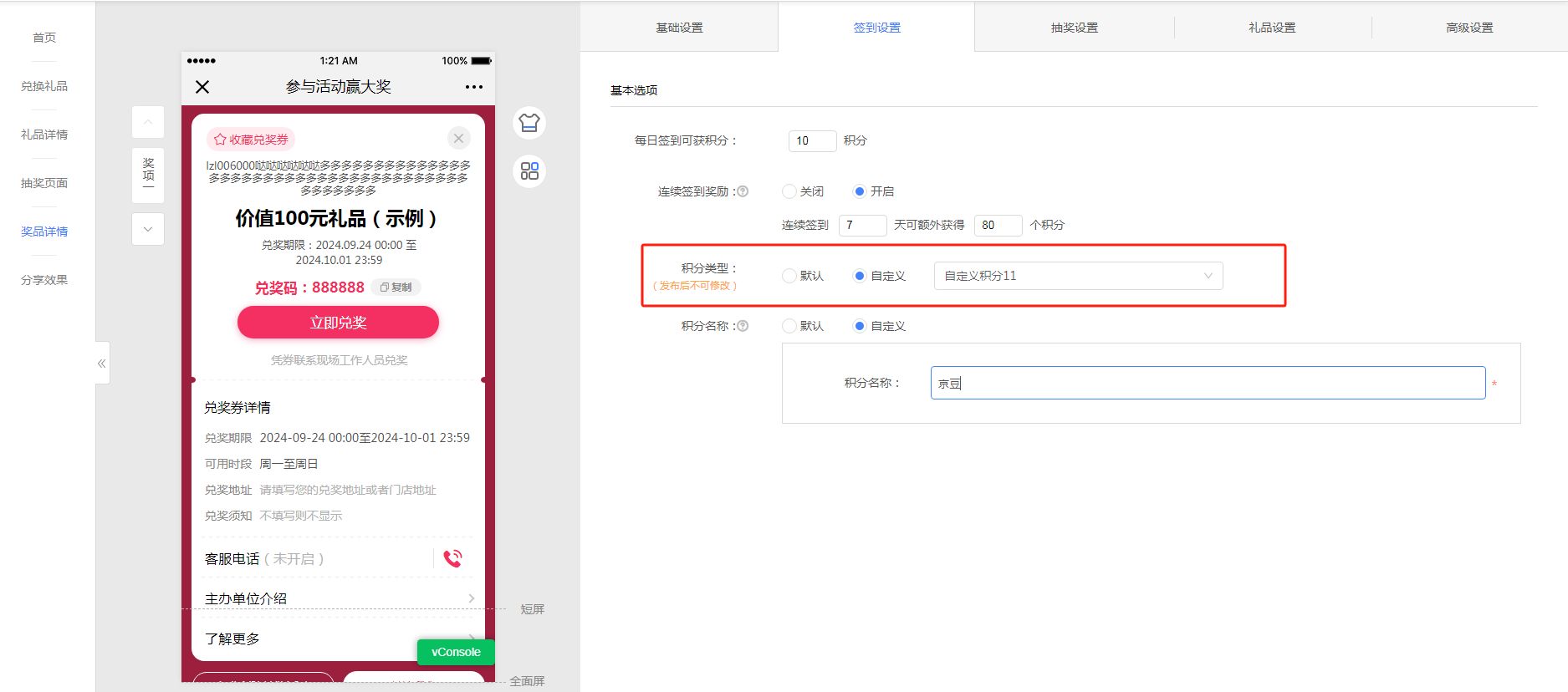The height and width of the screenshot is (692, 1568).
Task: Click the help icon next to 积分名称
Action: click(x=743, y=326)
